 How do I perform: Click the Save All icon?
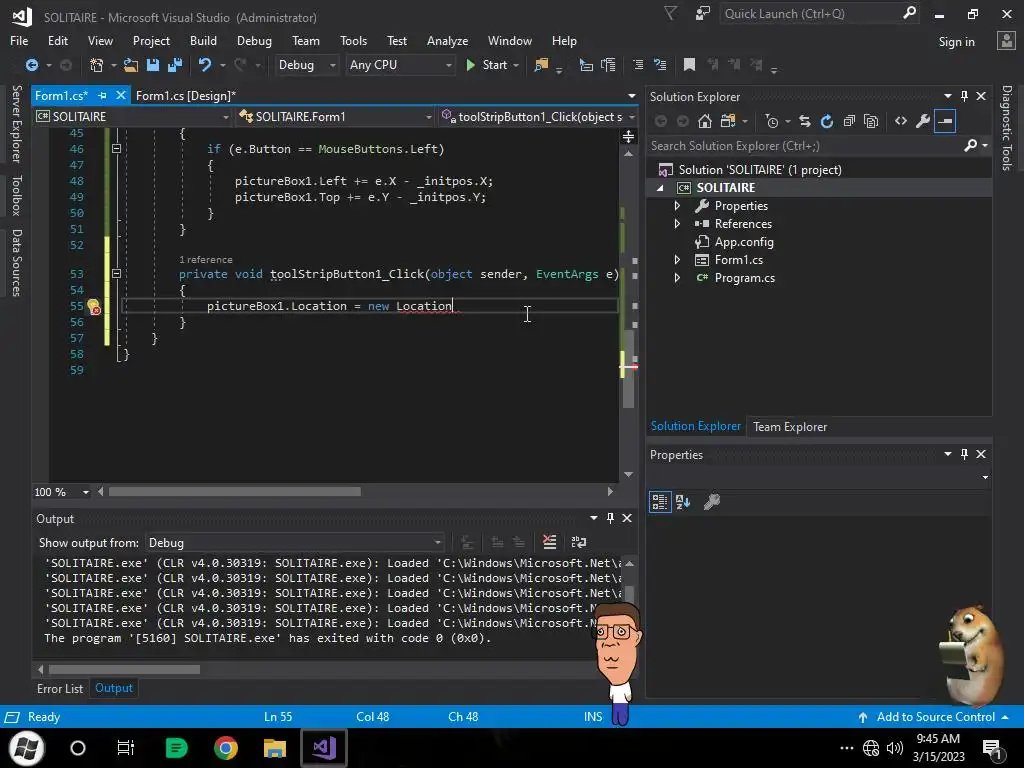pos(174,65)
